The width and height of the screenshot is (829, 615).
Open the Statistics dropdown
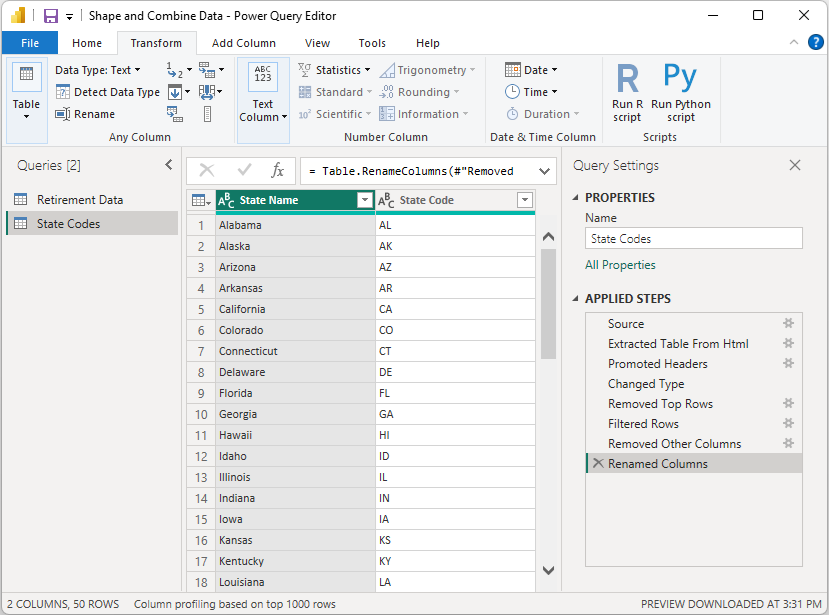pos(334,70)
